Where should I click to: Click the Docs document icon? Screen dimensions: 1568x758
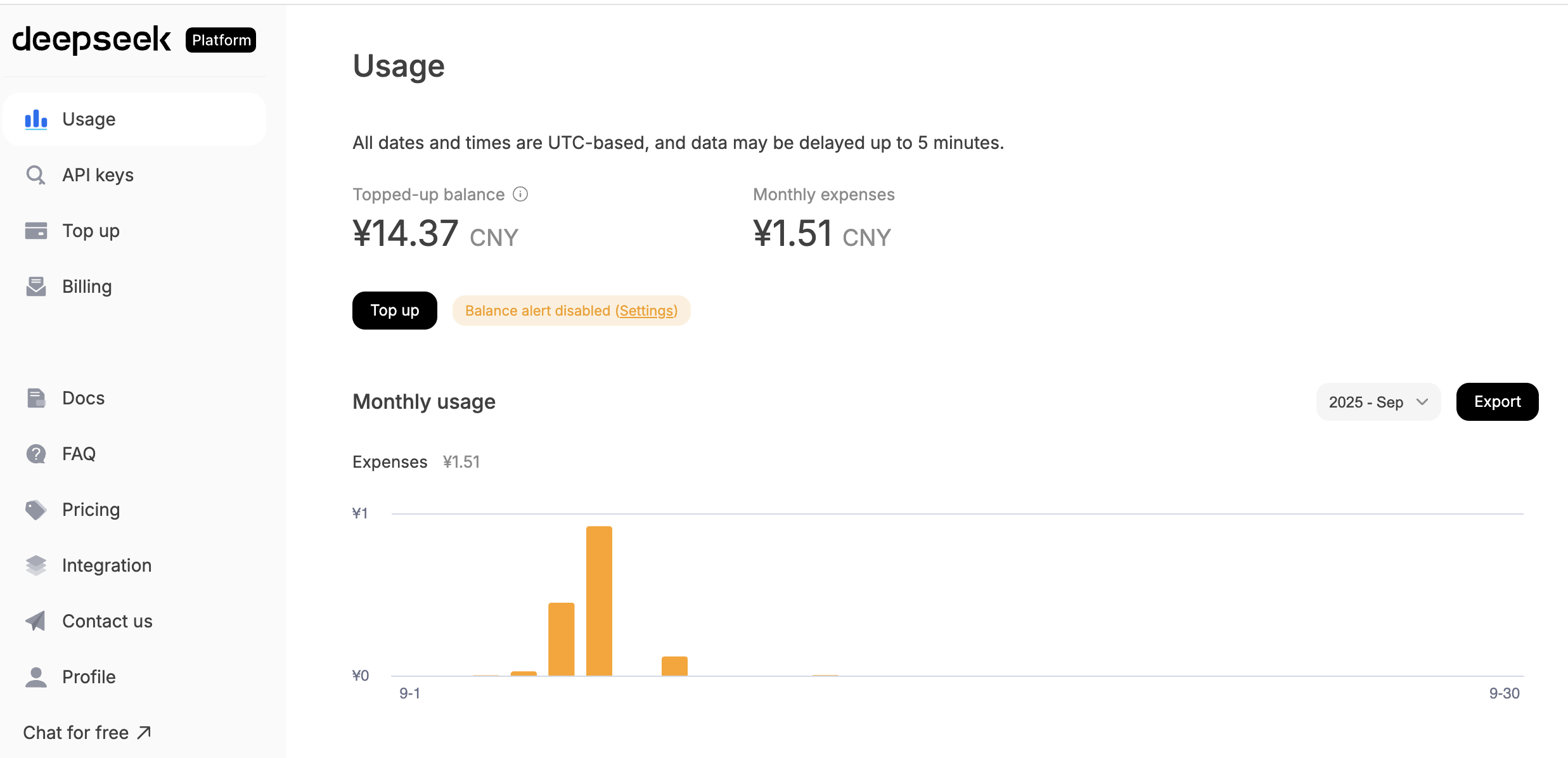point(36,398)
